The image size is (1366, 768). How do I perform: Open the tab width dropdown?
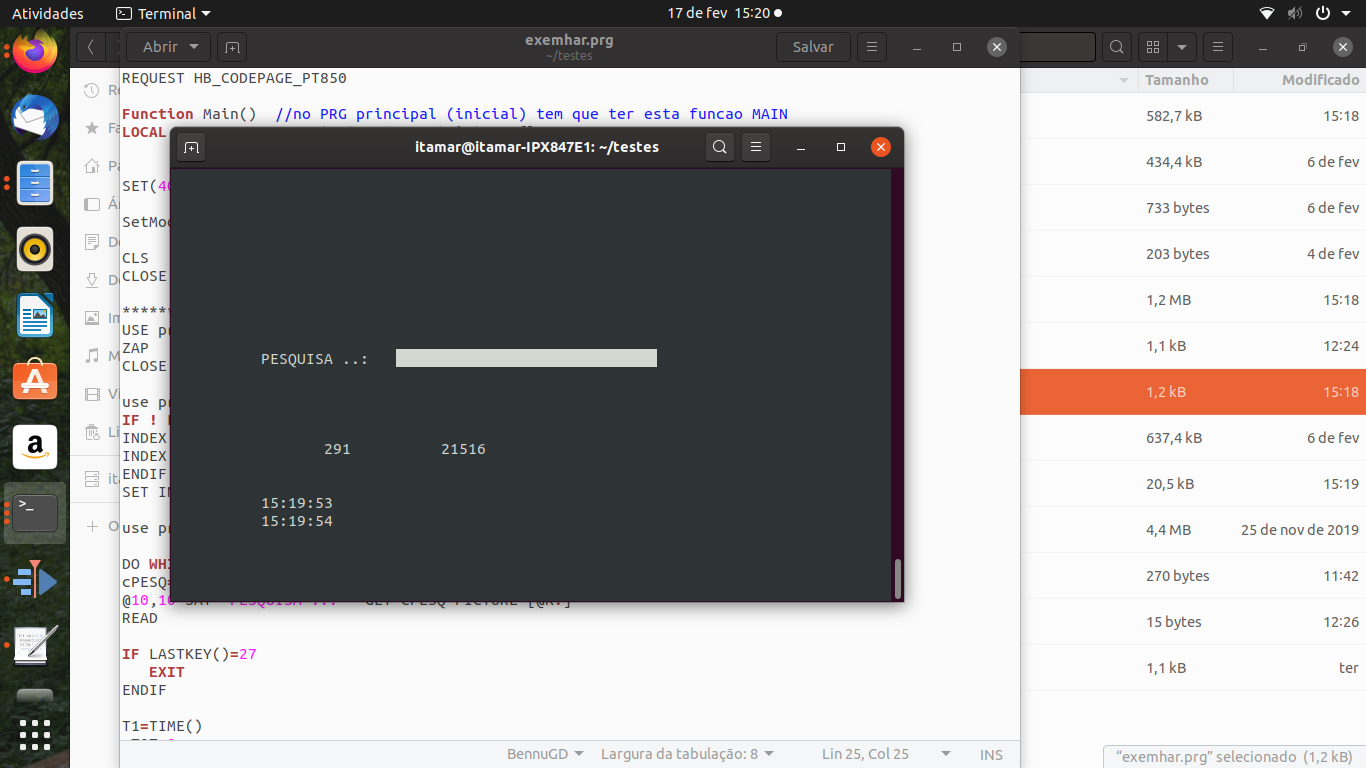point(687,754)
